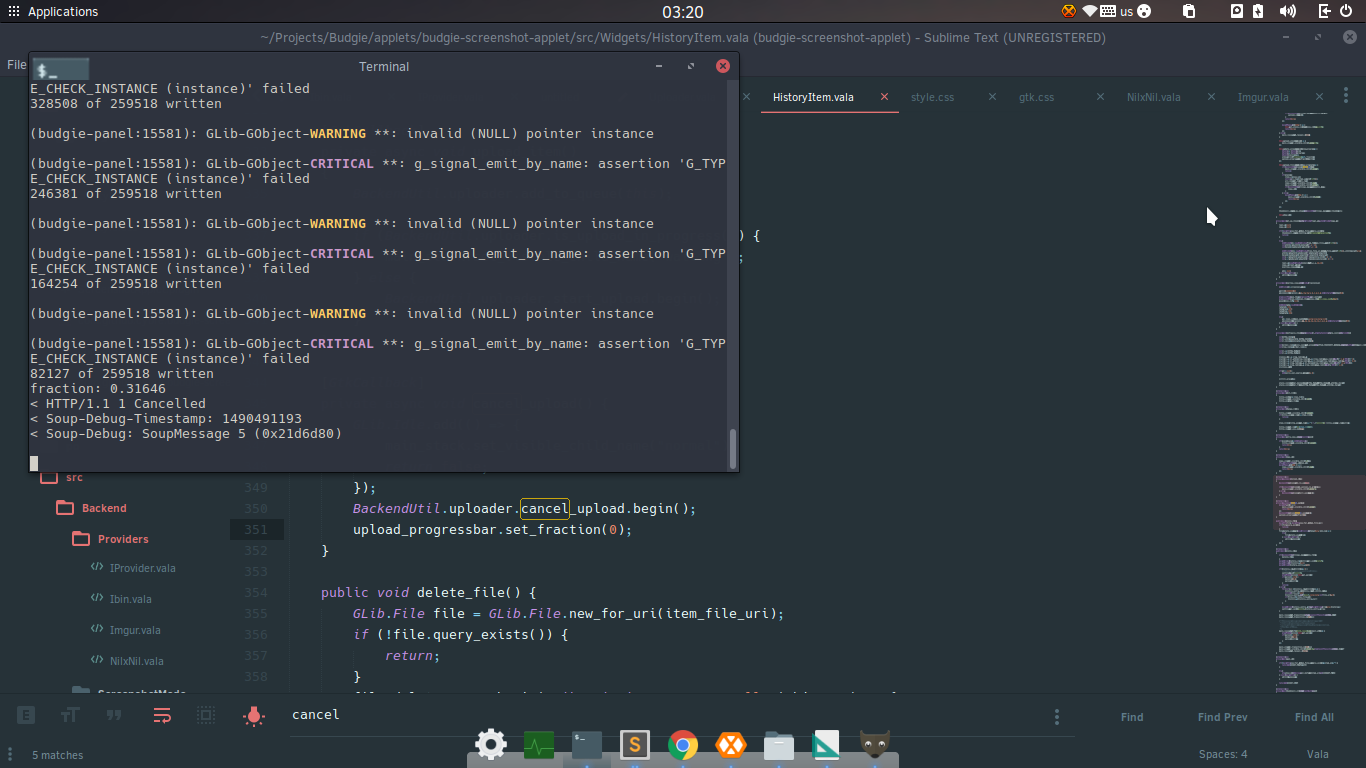Click the orange hexagon tray icon
The width and height of the screenshot is (1366, 768).
(x=1068, y=12)
